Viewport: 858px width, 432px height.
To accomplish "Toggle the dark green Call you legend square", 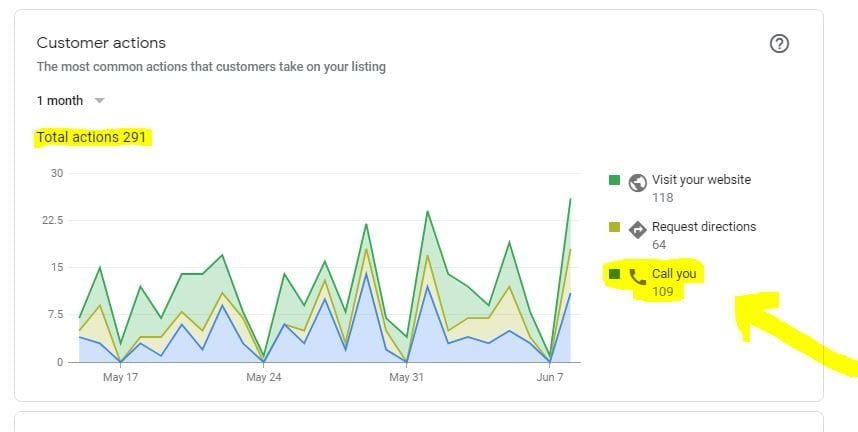I will pyautogui.click(x=615, y=274).
